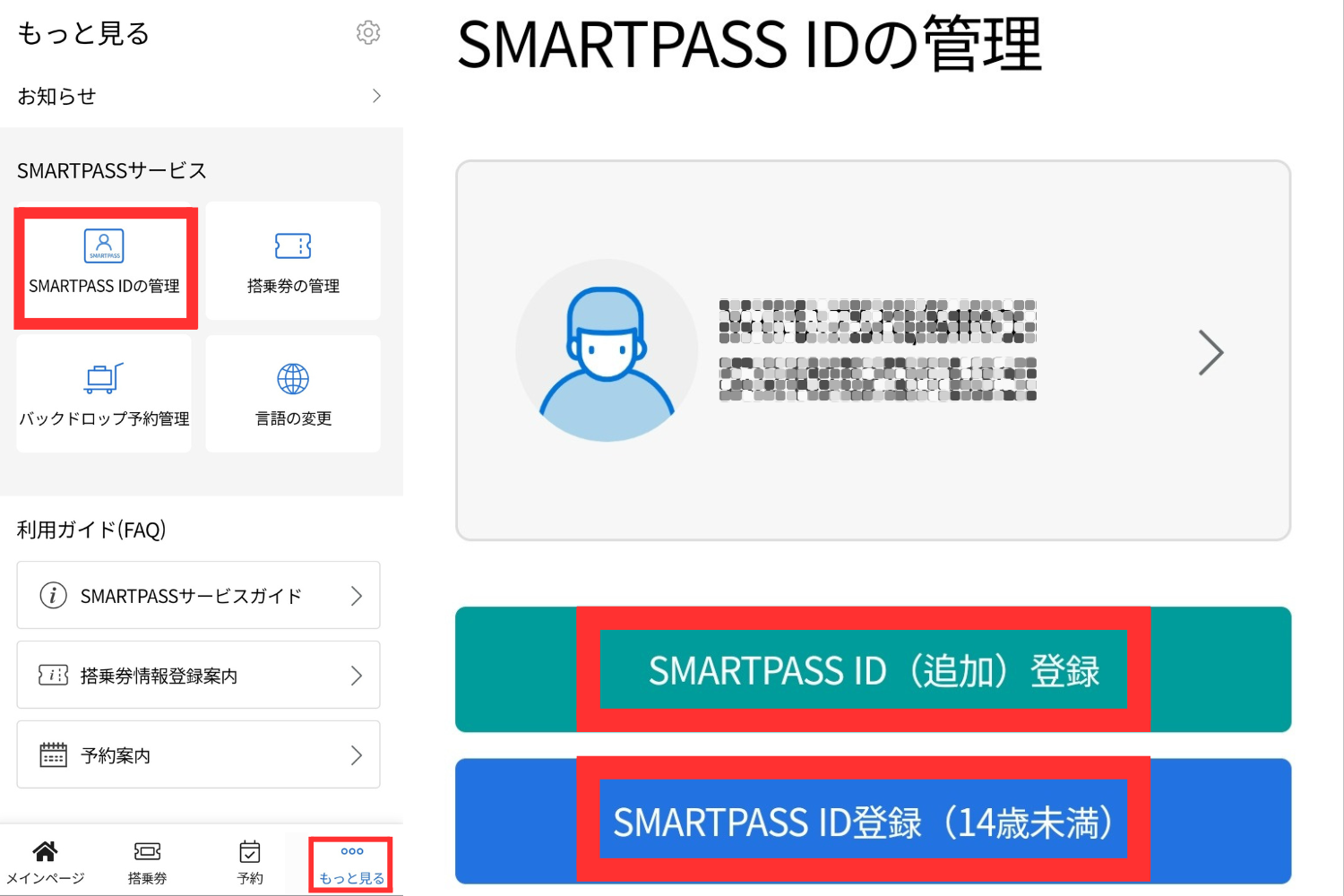This screenshot has width=1344, height=896.
Task: Select the 予約 tab in bottom navigation
Action: 249,860
